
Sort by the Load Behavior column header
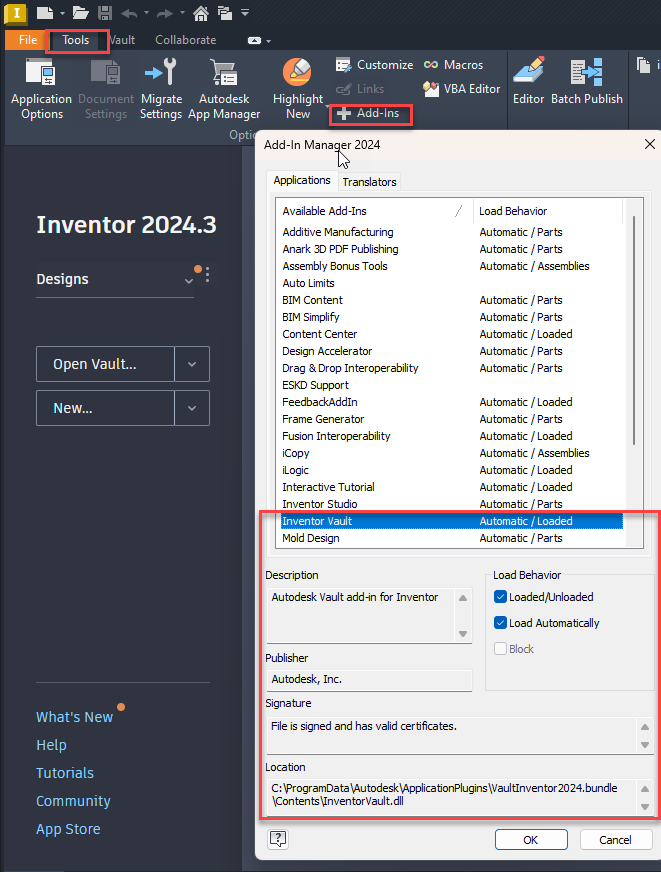[x=548, y=211]
